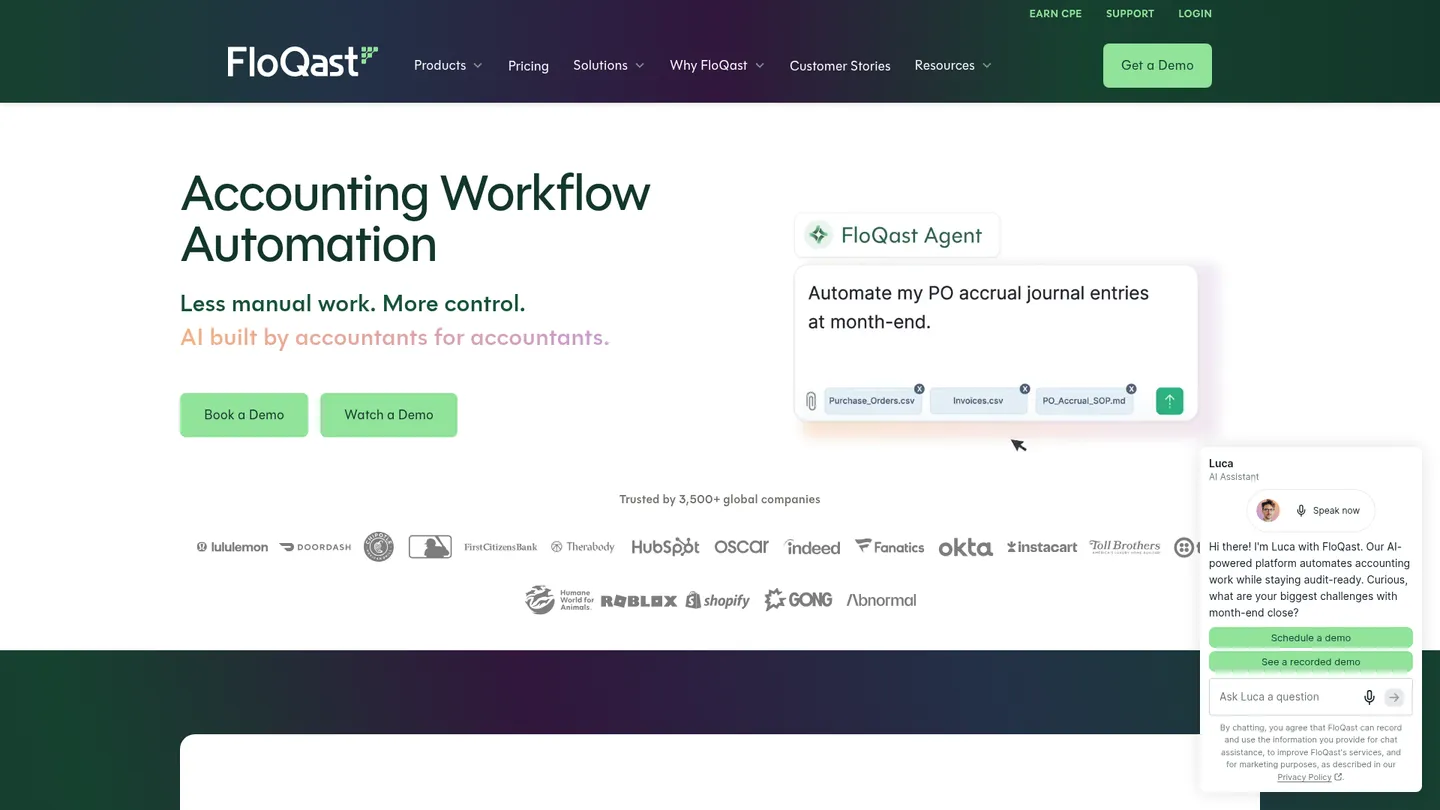Click the Book a Demo button

(244, 415)
